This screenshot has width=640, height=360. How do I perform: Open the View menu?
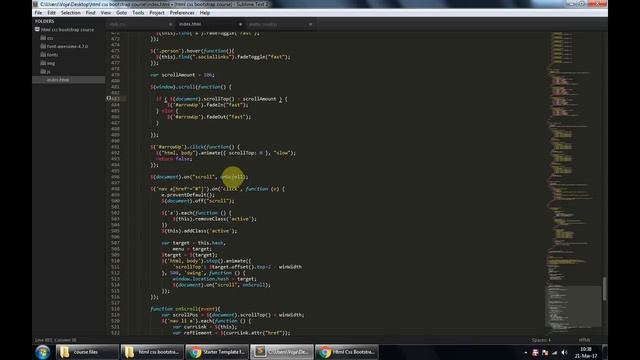(x=105, y=13)
